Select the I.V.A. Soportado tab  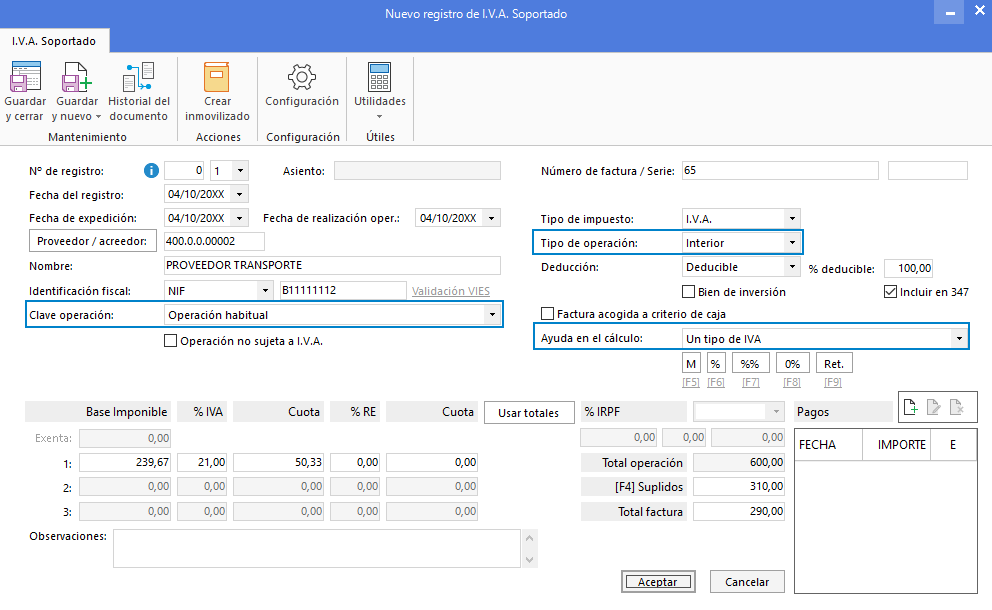54,41
